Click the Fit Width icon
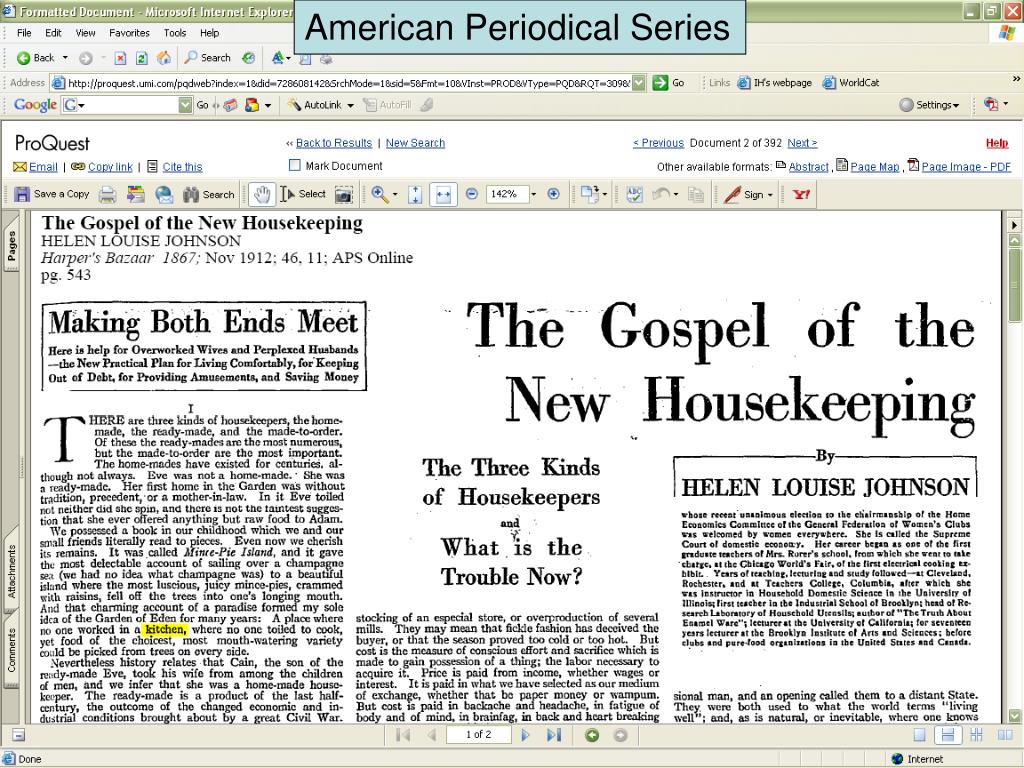 443,194
